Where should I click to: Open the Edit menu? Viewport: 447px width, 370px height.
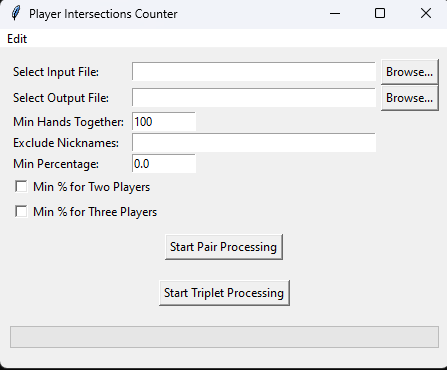pyautogui.click(x=17, y=39)
